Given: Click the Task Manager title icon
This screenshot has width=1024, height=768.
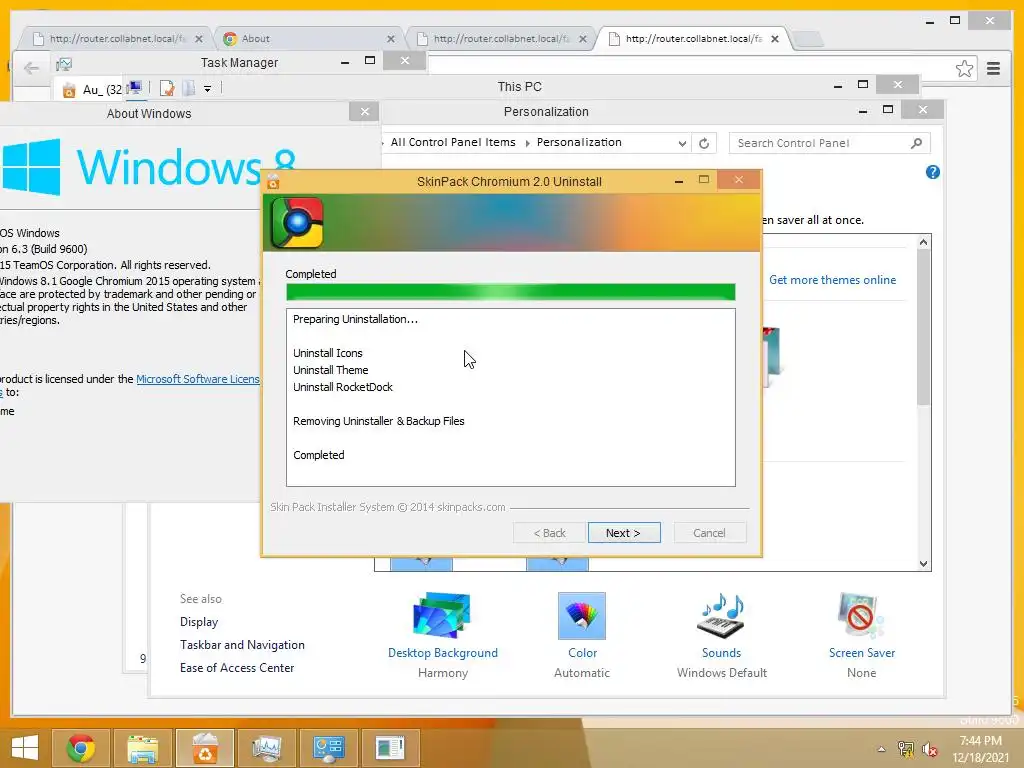Looking at the screenshot, I should pyautogui.click(x=64, y=63).
